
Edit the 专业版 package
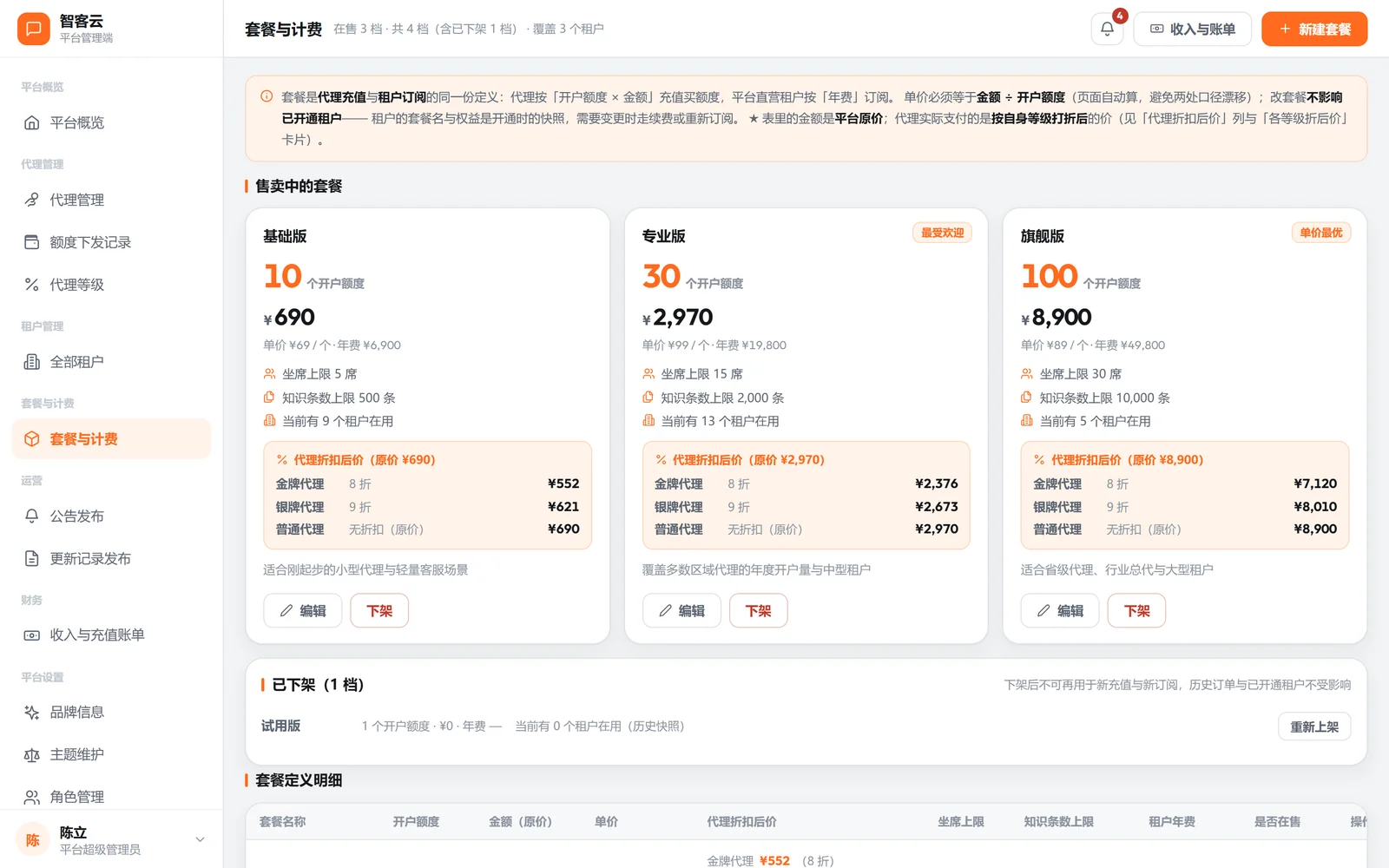681,611
